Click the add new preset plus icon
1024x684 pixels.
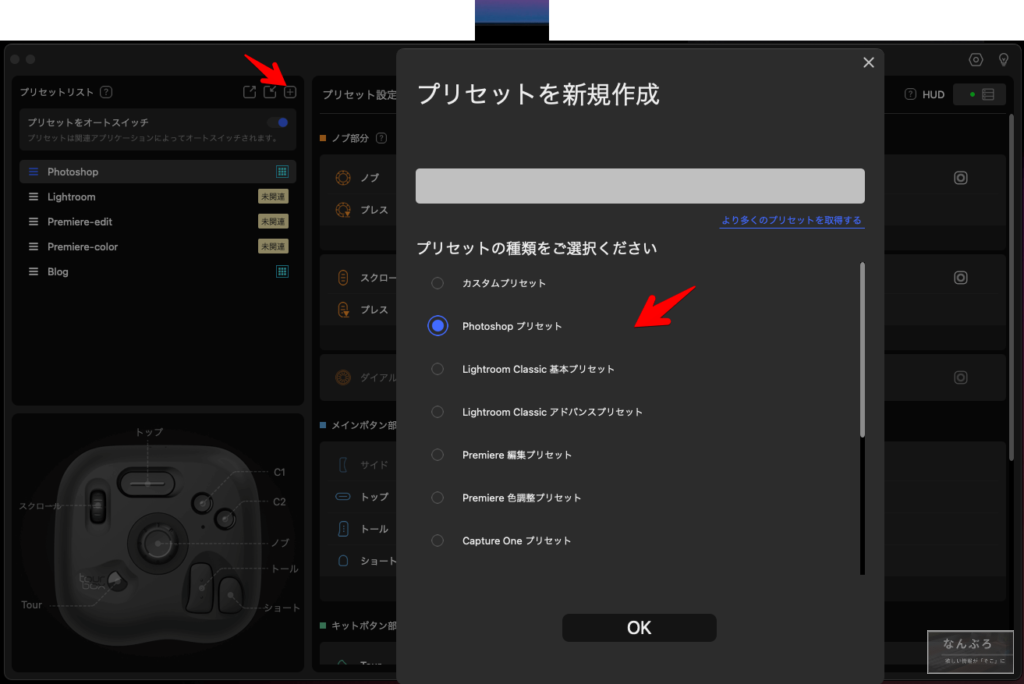(290, 92)
